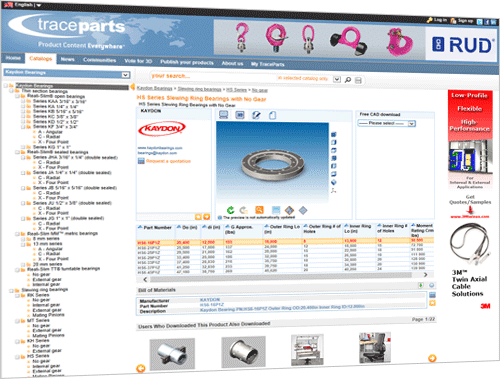500x379 pixels.
Task: Open the News menu item
Action: (x=67, y=59)
